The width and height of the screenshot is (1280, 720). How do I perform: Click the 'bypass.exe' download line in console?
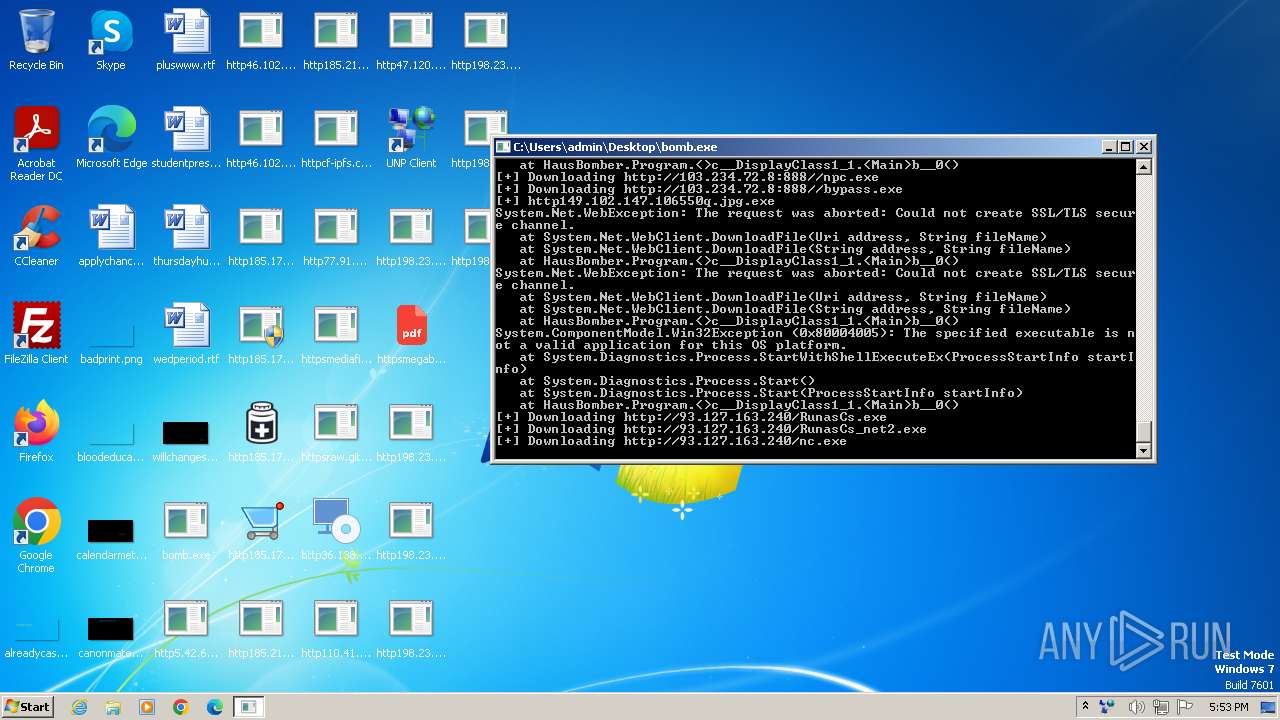[x=699, y=189]
